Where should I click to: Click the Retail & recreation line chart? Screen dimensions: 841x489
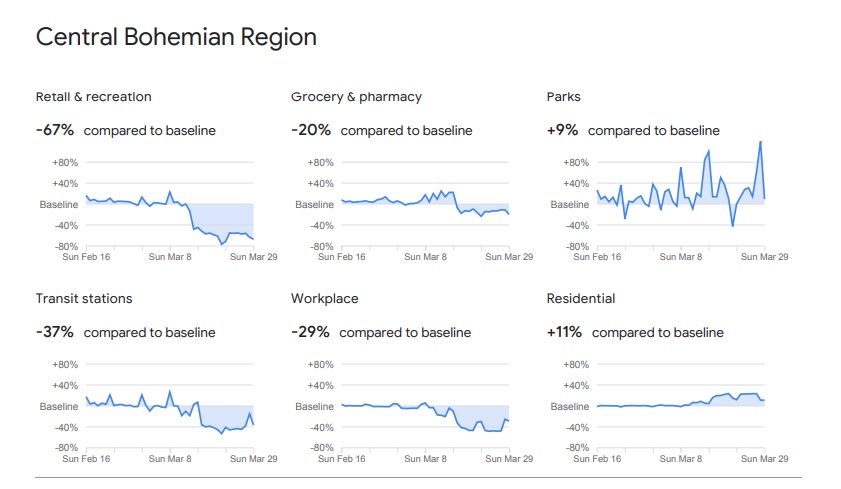pos(169,205)
